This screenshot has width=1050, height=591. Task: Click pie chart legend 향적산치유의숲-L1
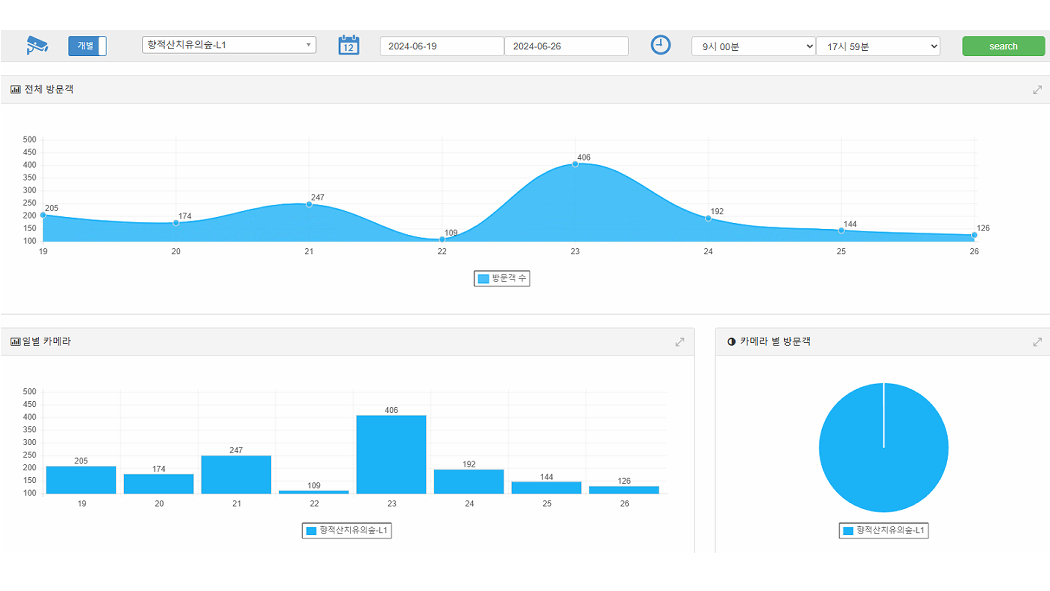click(884, 530)
